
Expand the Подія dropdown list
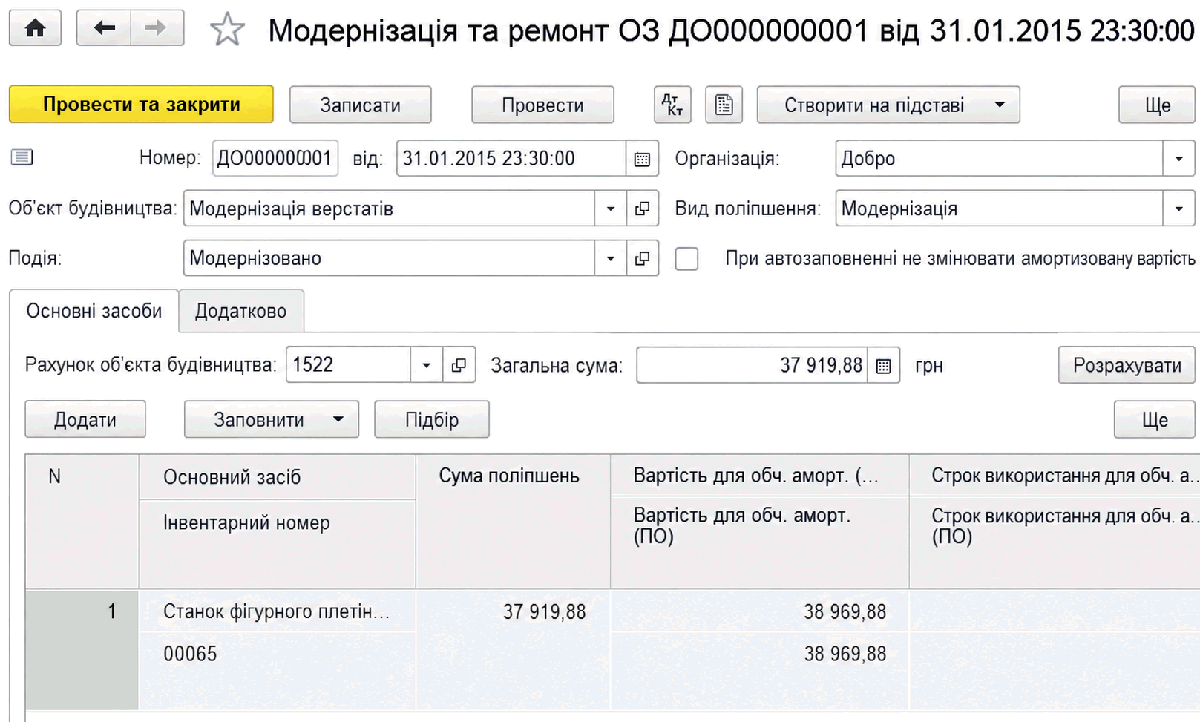(611, 258)
